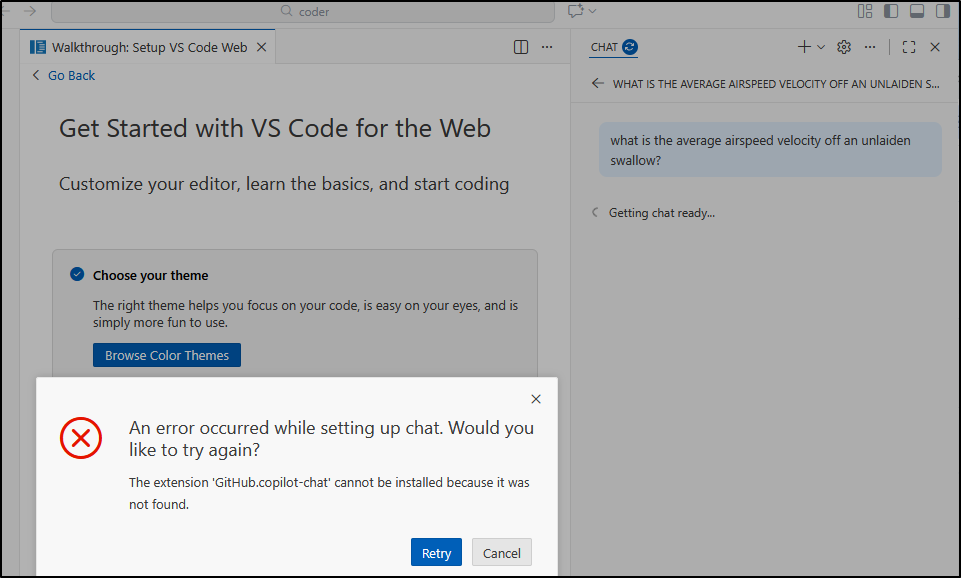Switch to the CHAT panel tab
Screen dimensions: 961x578
coord(604,47)
